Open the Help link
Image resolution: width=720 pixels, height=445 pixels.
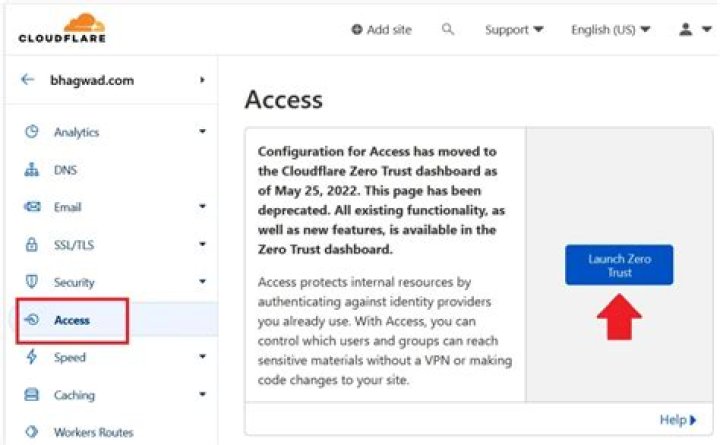678,420
